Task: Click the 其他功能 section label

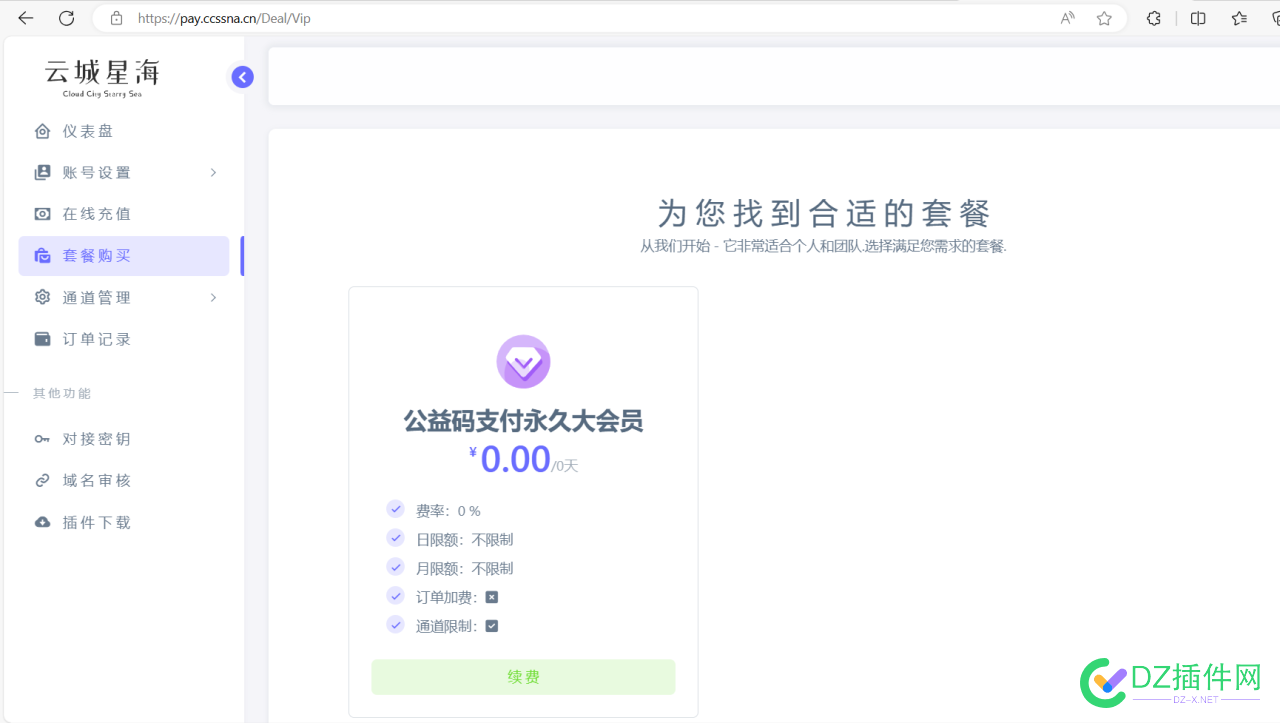Action: click(62, 394)
